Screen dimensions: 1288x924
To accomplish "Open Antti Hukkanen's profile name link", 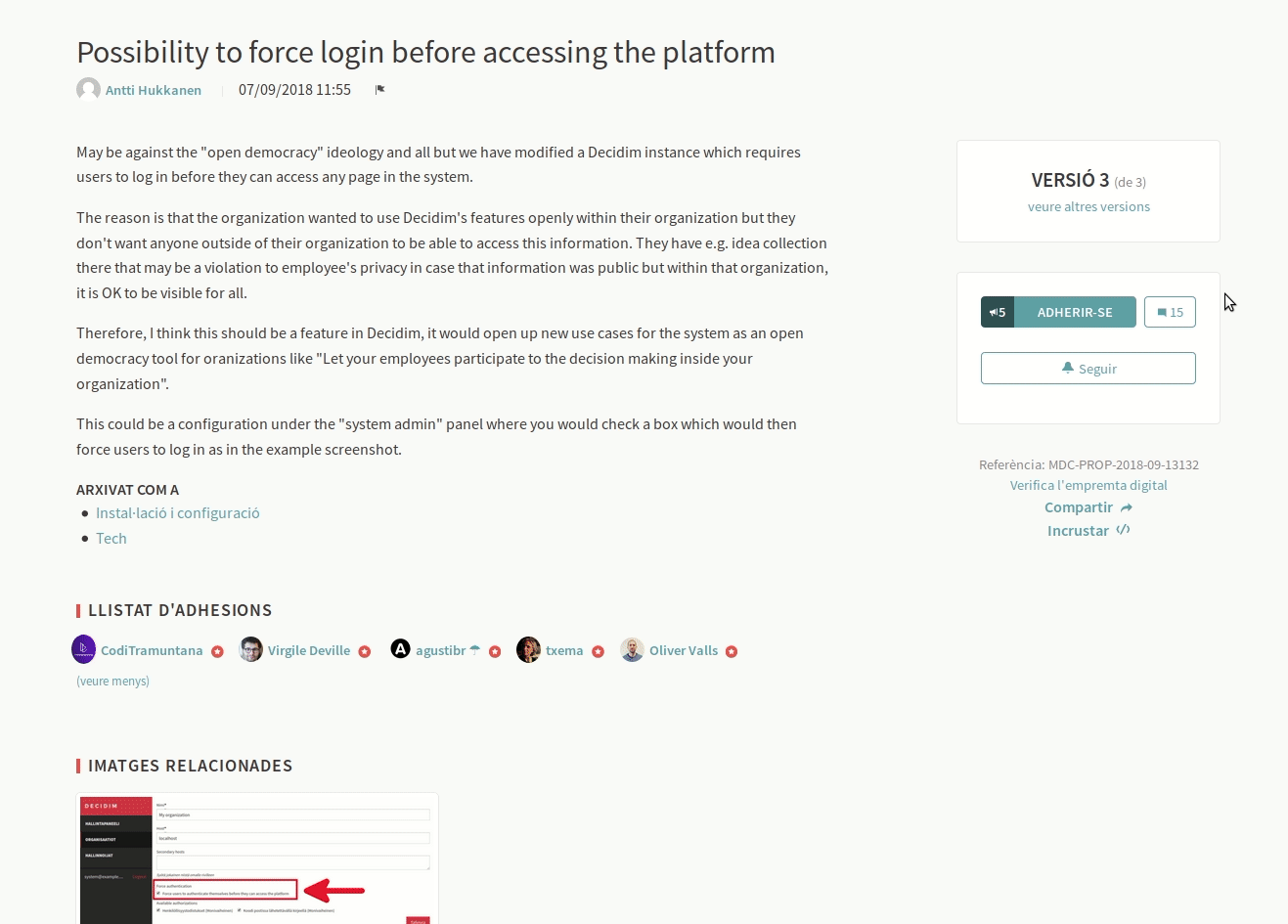I will [154, 90].
